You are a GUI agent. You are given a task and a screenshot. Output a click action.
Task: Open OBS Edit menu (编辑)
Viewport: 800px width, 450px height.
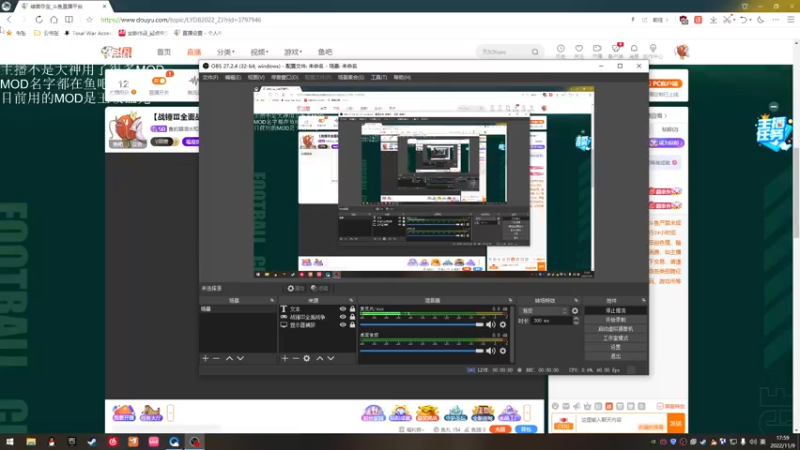coord(233,78)
